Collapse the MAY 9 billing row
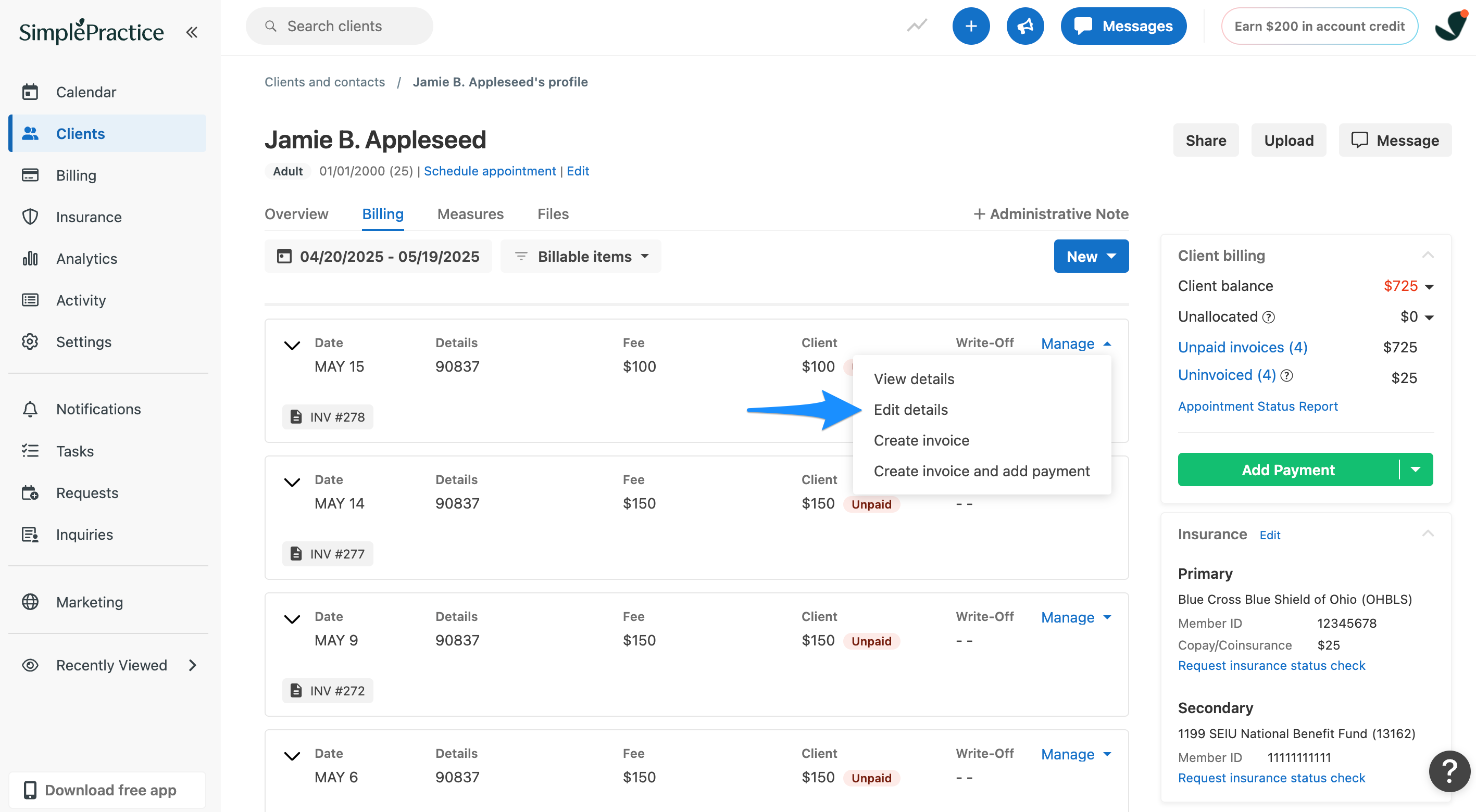Image resolution: width=1476 pixels, height=812 pixels. (292, 618)
